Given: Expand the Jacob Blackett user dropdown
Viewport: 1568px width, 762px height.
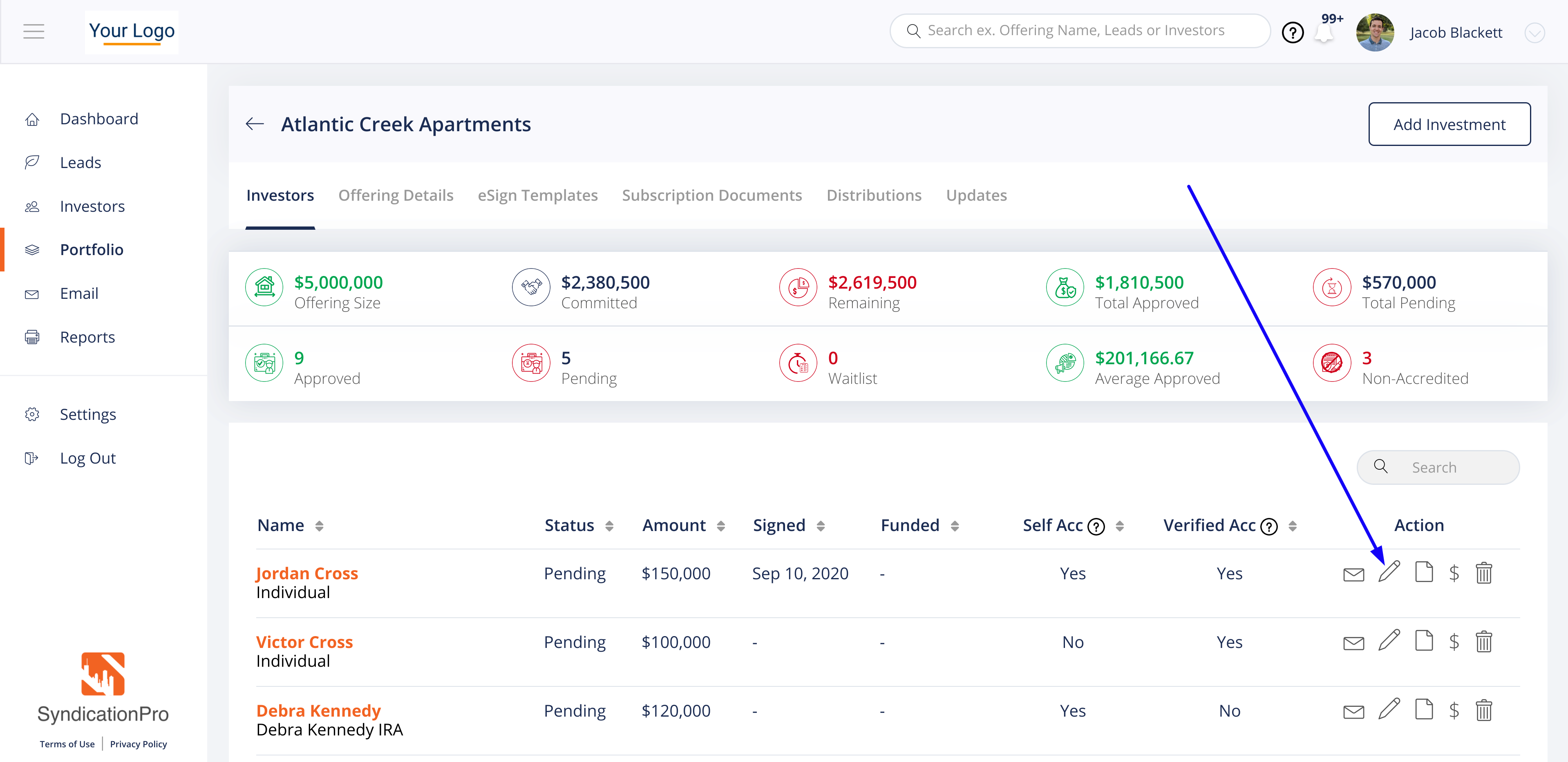Looking at the screenshot, I should (x=1534, y=33).
